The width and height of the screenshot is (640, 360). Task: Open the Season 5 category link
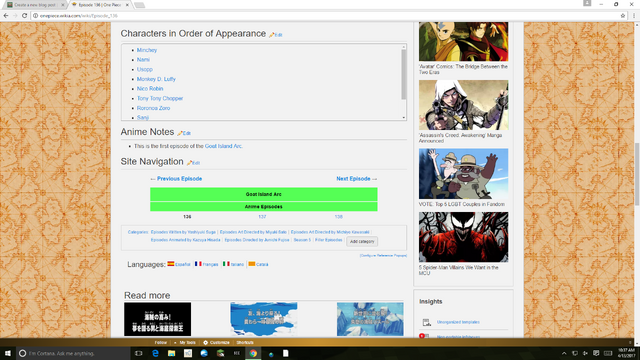(302, 240)
